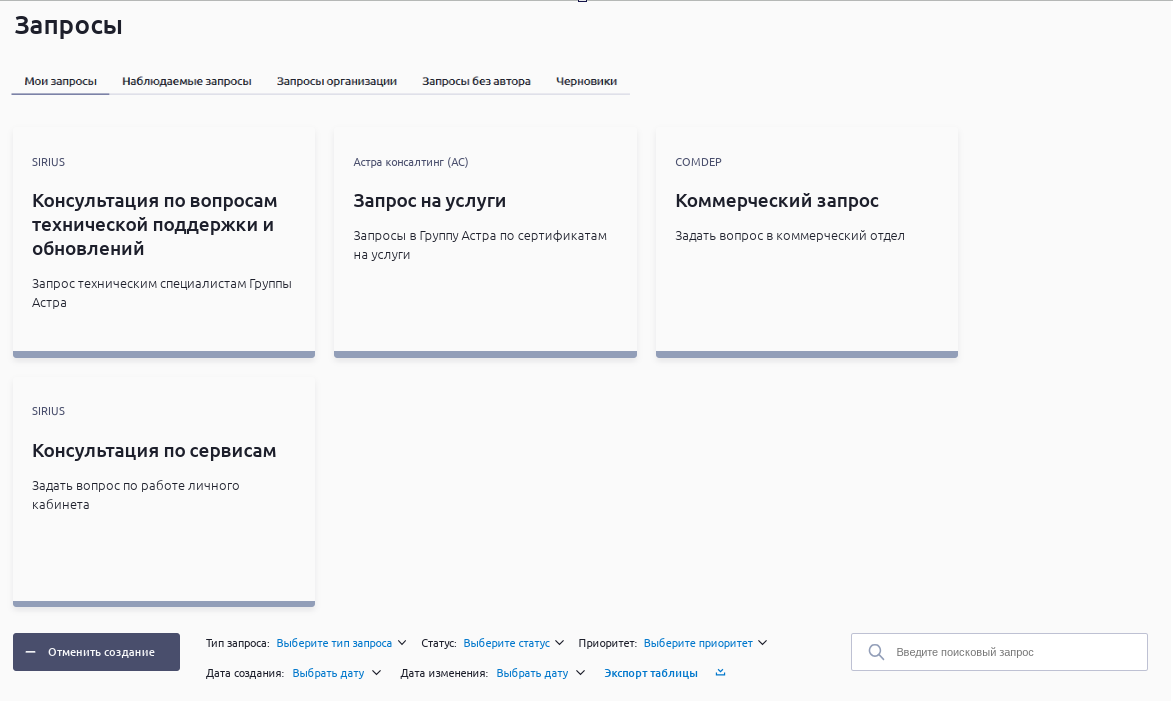Open the 'Черновики' tab
The height and width of the screenshot is (701, 1173).
[586, 81]
